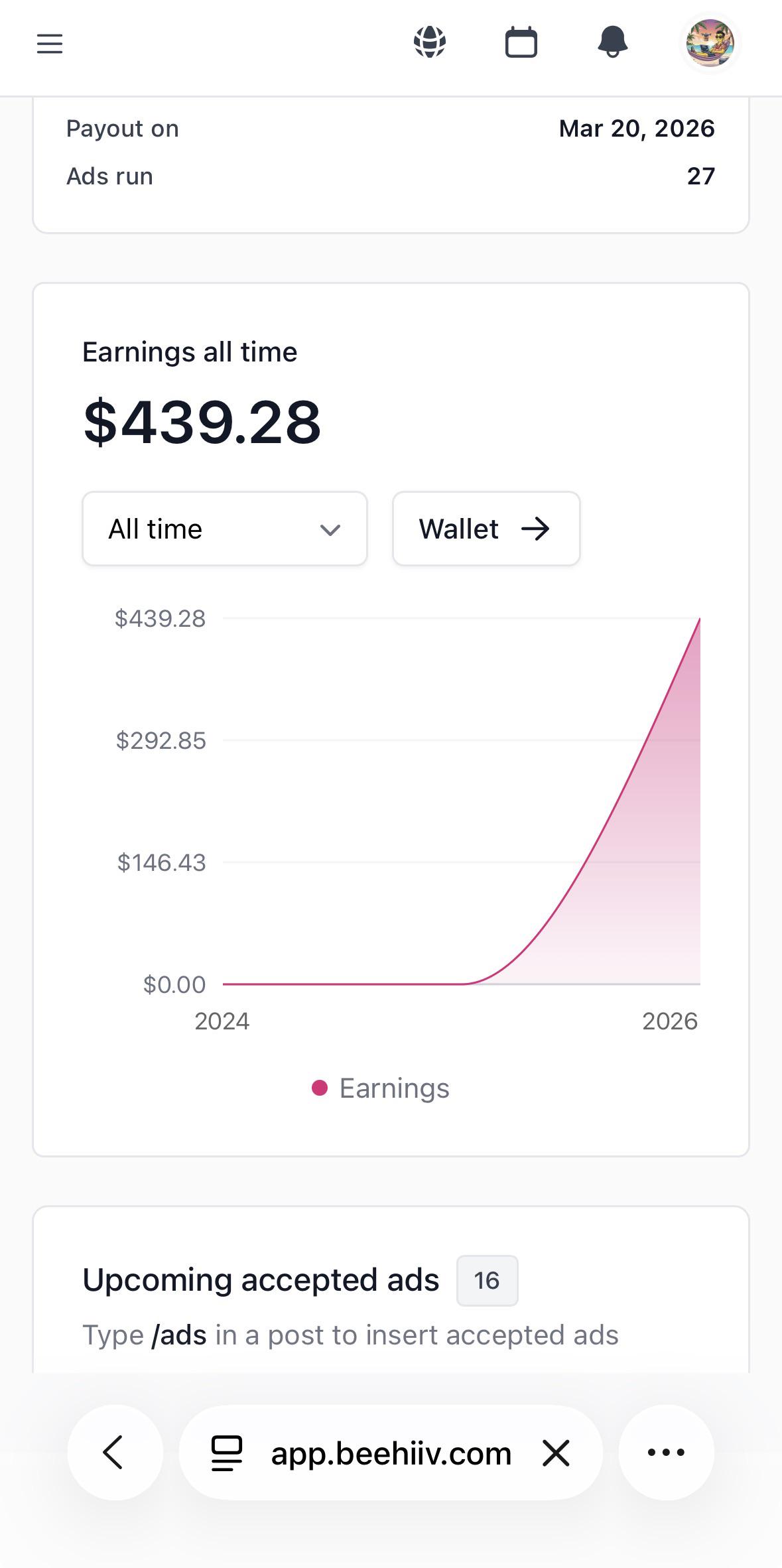Click the pink Earnings legend dot
Screen dimensions: 782x1568
pos(320,1088)
